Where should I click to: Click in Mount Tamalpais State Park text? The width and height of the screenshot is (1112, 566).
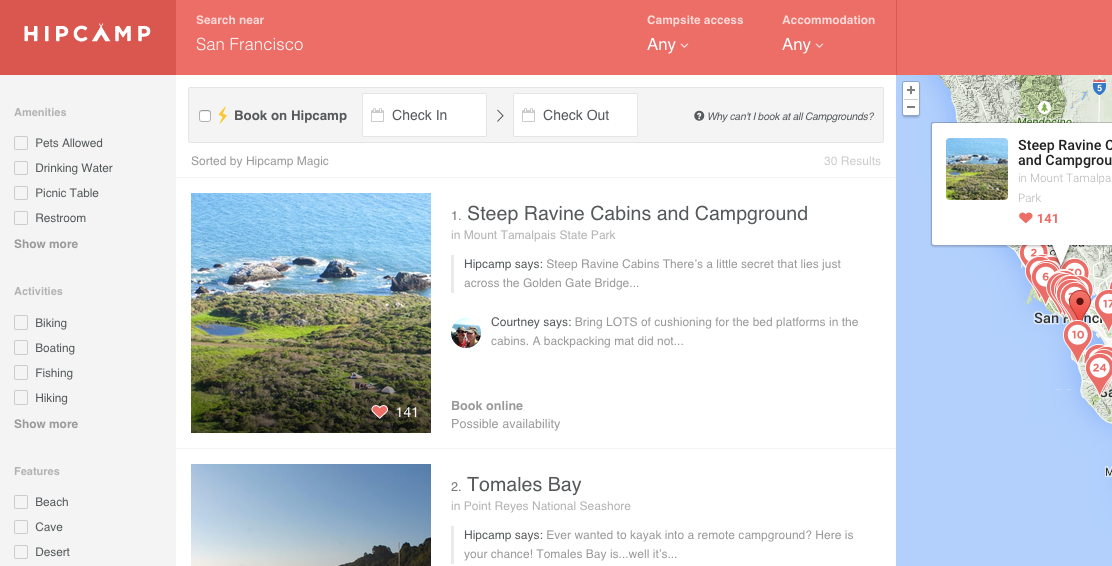pos(533,235)
